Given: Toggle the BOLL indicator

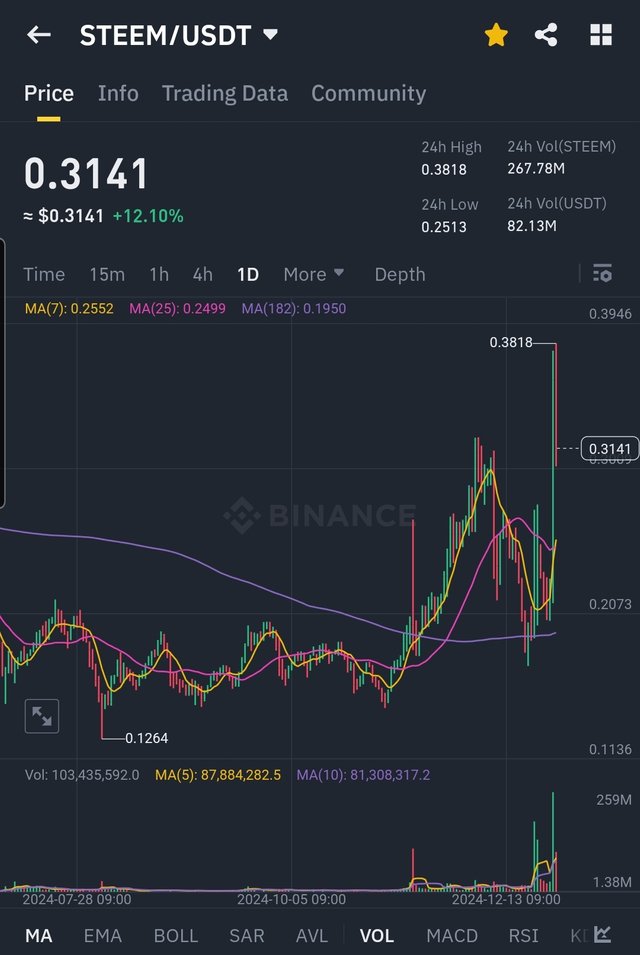Looking at the screenshot, I should coord(176,936).
